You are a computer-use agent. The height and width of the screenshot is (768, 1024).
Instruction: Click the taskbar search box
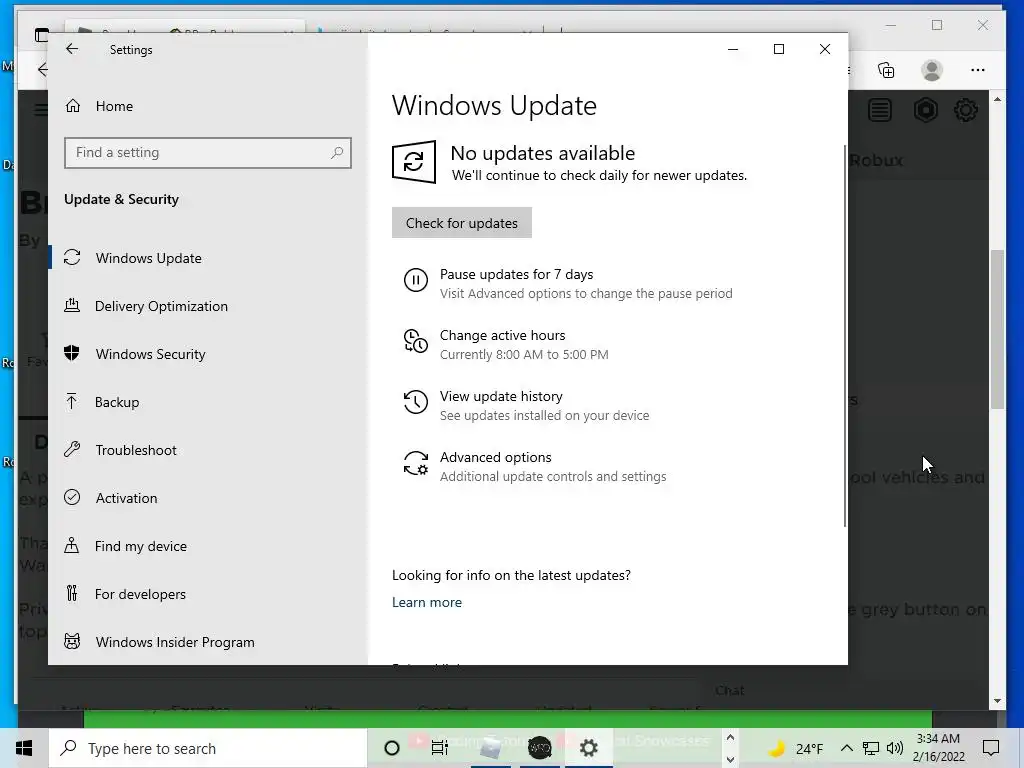pos(208,748)
